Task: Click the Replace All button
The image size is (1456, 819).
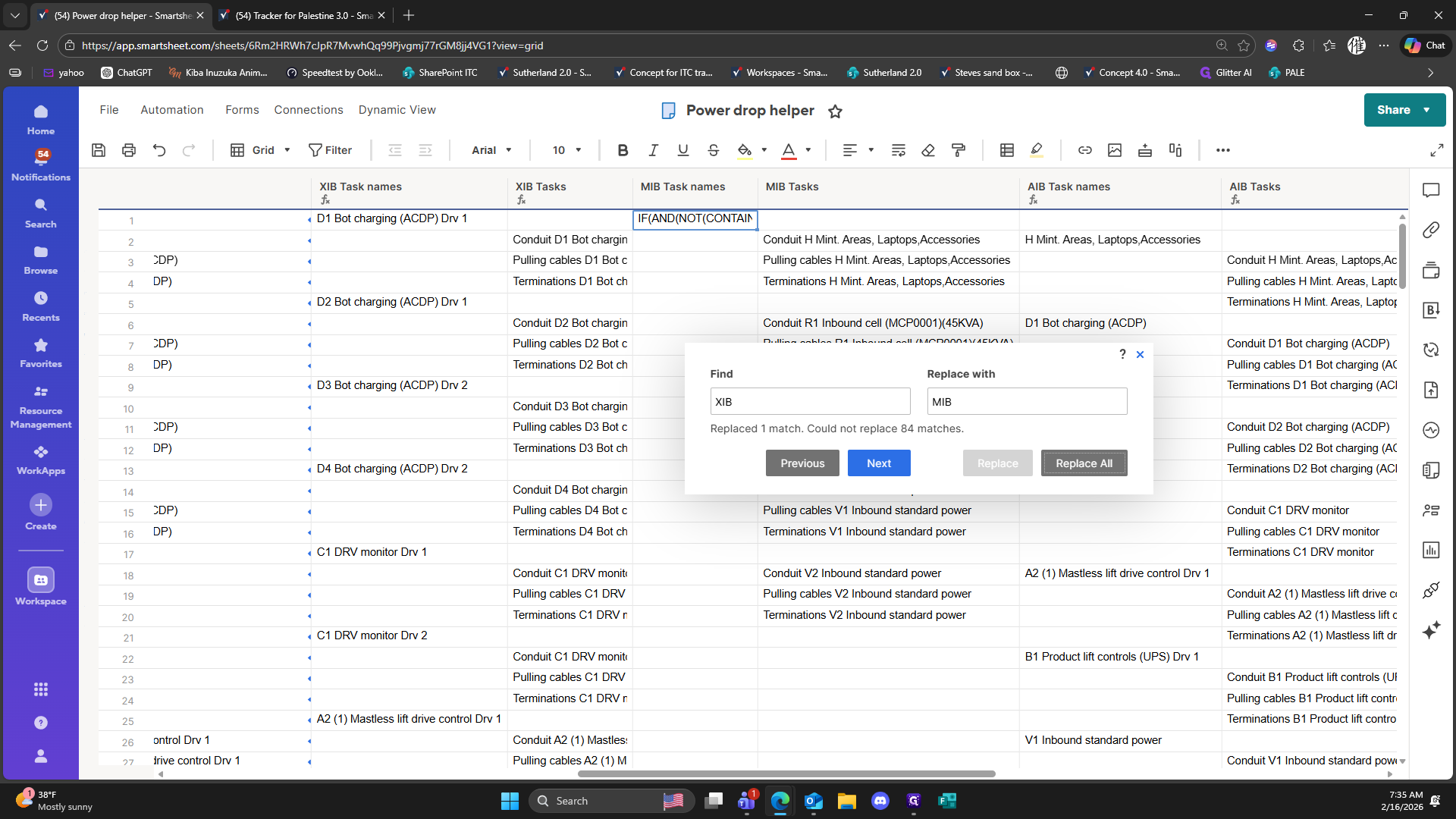Action: tap(1084, 463)
